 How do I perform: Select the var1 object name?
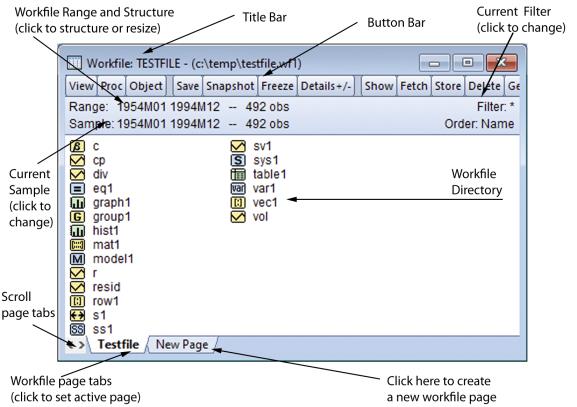(264, 189)
